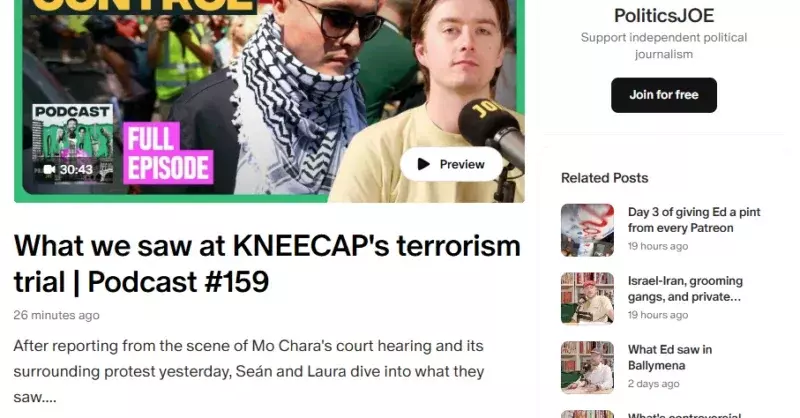
Task: Open the PoliticsJOE creator page name
Action: point(664,15)
